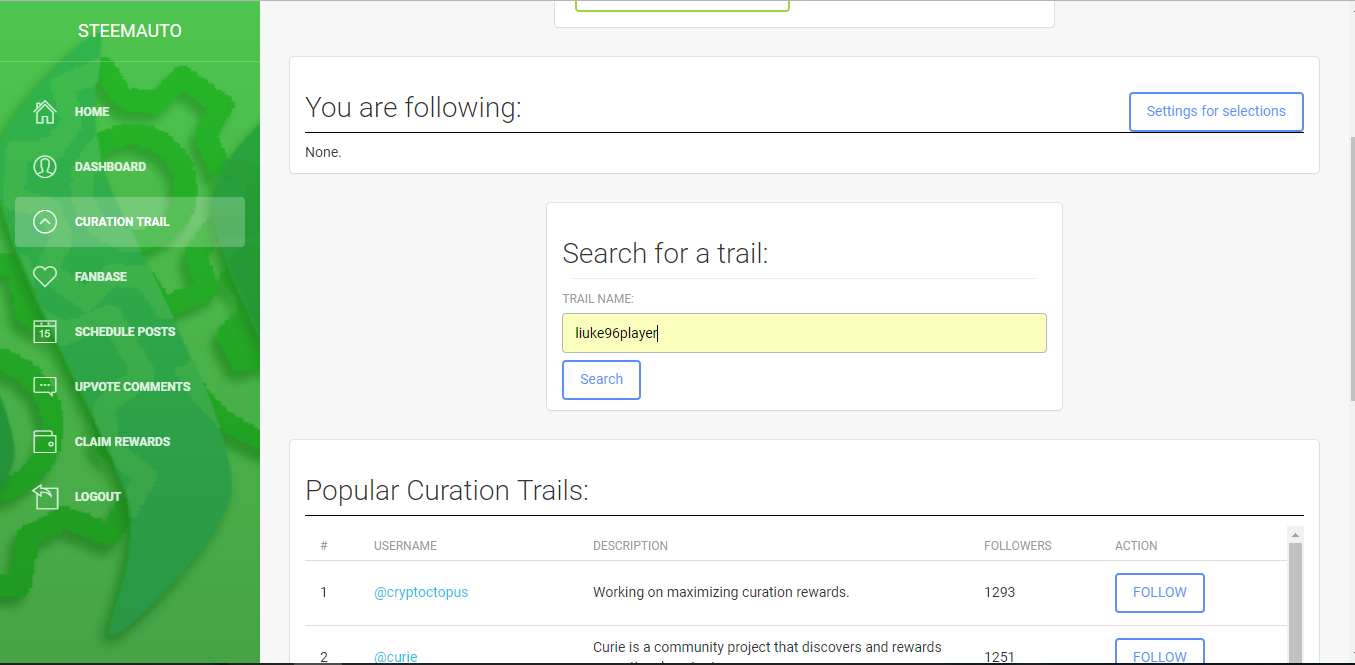
Task: Click the Home house icon
Action: click(x=45, y=111)
